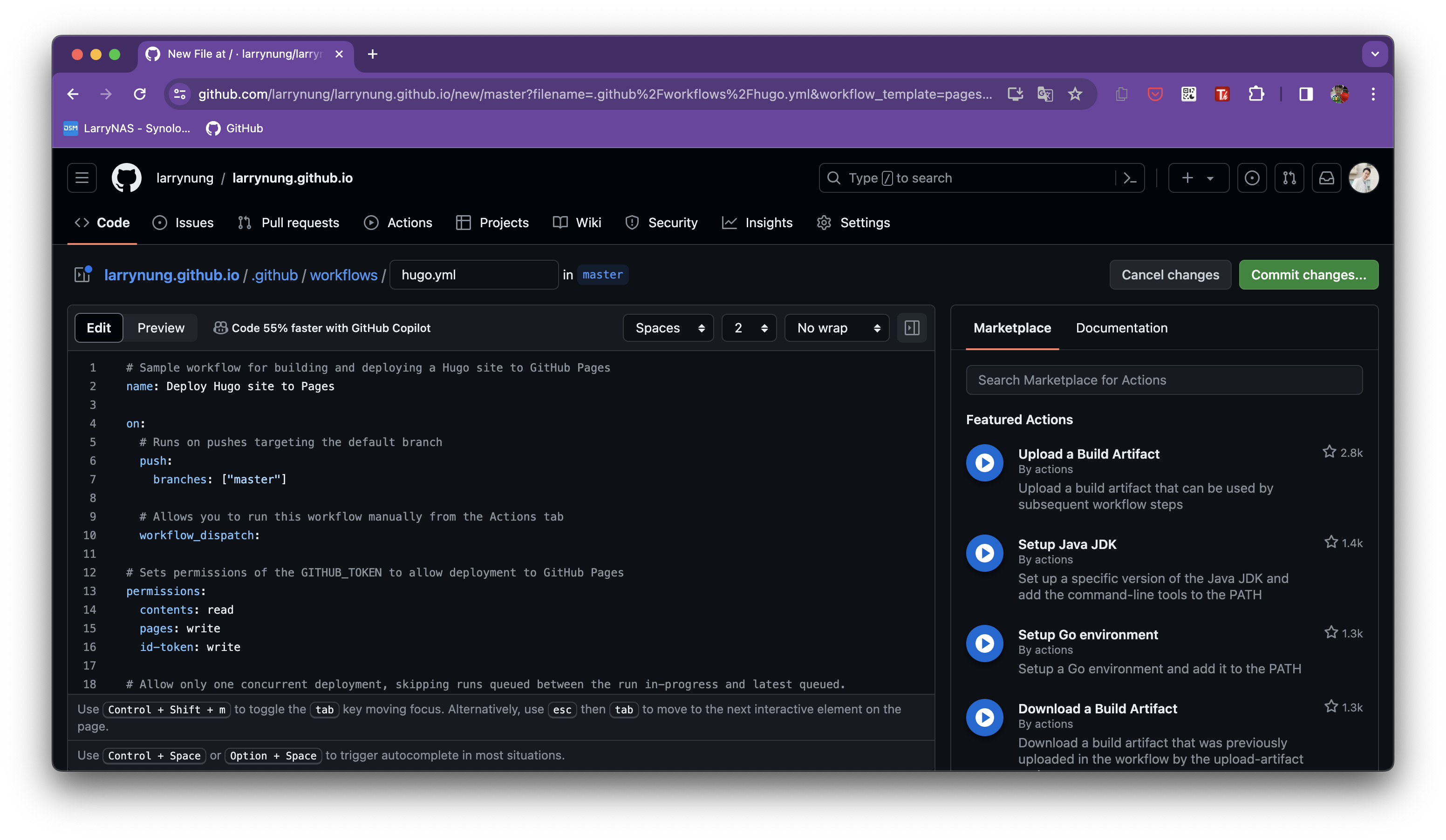1446x840 pixels.
Task: Open the Setup Go environment action
Action: pos(1088,635)
